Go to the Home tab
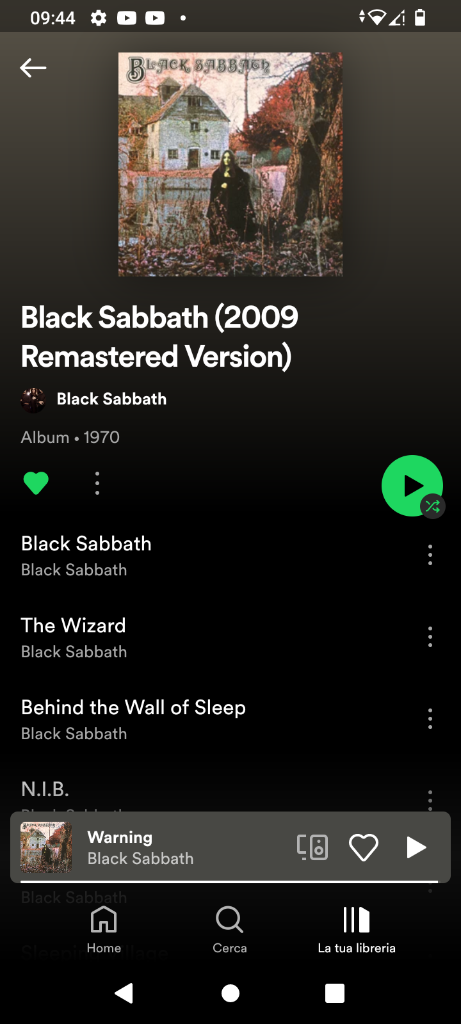The width and height of the screenshot is (461, 1024). click(104, 930)
